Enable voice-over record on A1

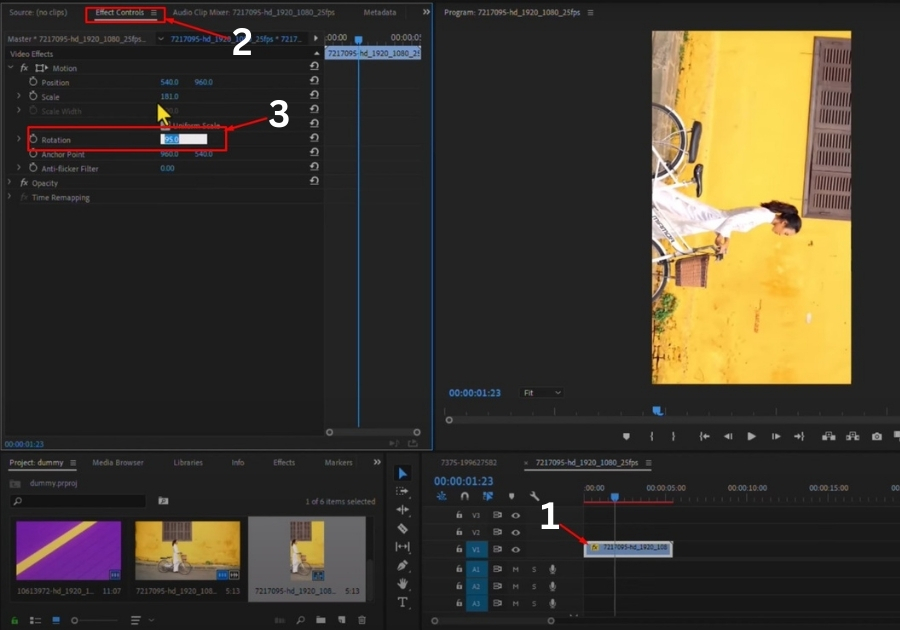pyautogui.click(x=552, y=569)
